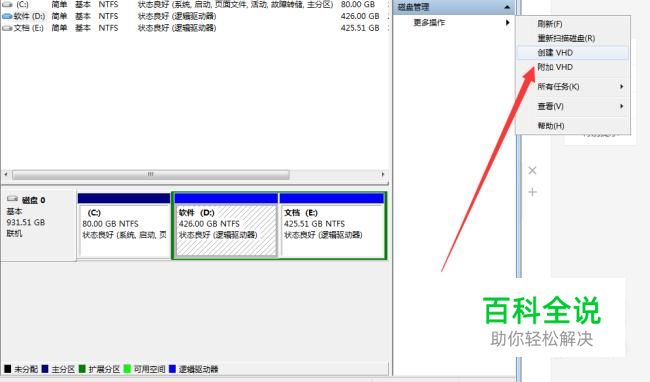Click 软件 (D:) drive icon in list
The height and width of the screenshot is (382, 650).
7,16
